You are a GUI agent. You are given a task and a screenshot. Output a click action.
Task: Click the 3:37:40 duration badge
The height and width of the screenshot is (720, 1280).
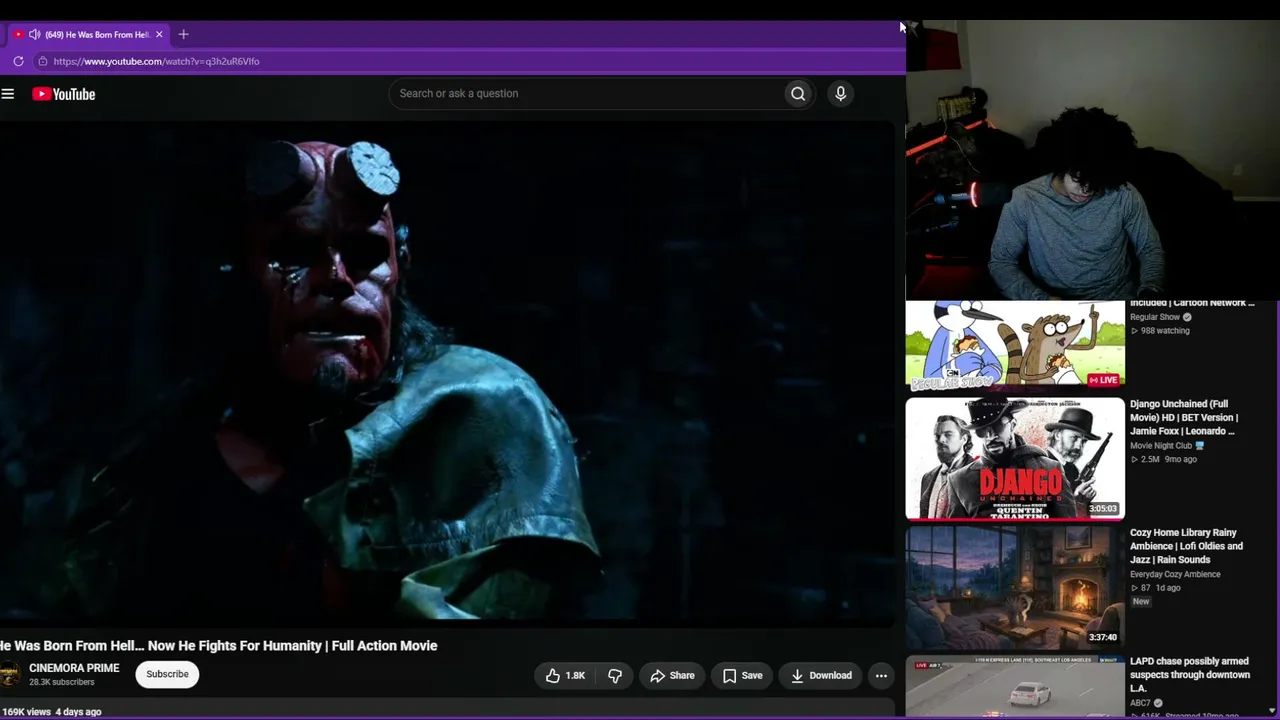1103,638
